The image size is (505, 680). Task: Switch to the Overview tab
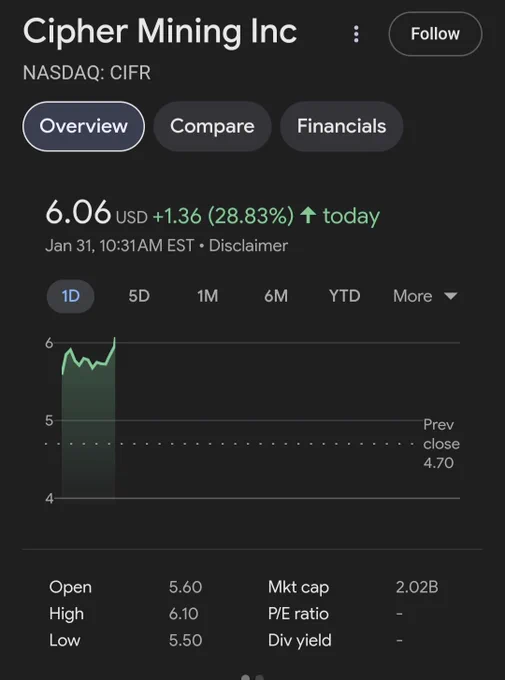[x=83, y=126]
